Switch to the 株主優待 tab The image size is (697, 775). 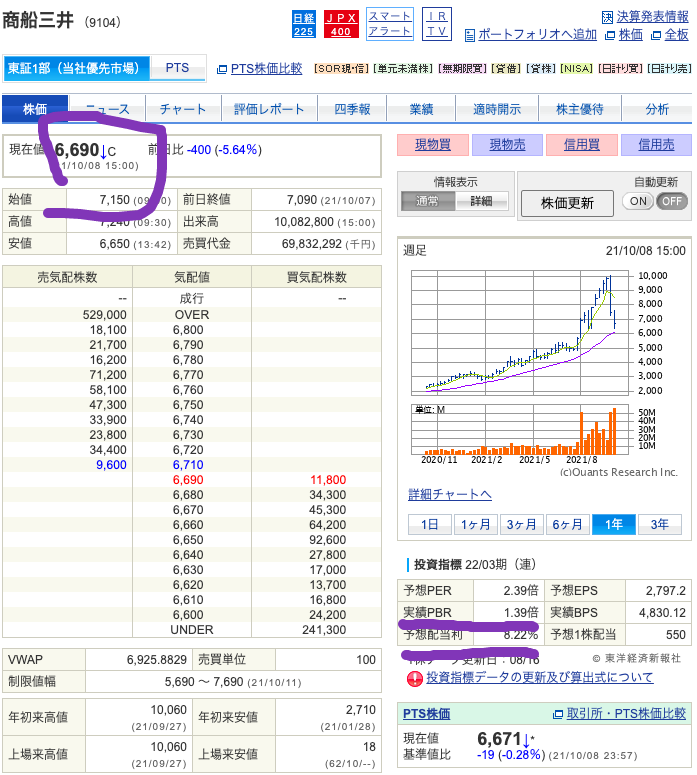pos(580,109)
